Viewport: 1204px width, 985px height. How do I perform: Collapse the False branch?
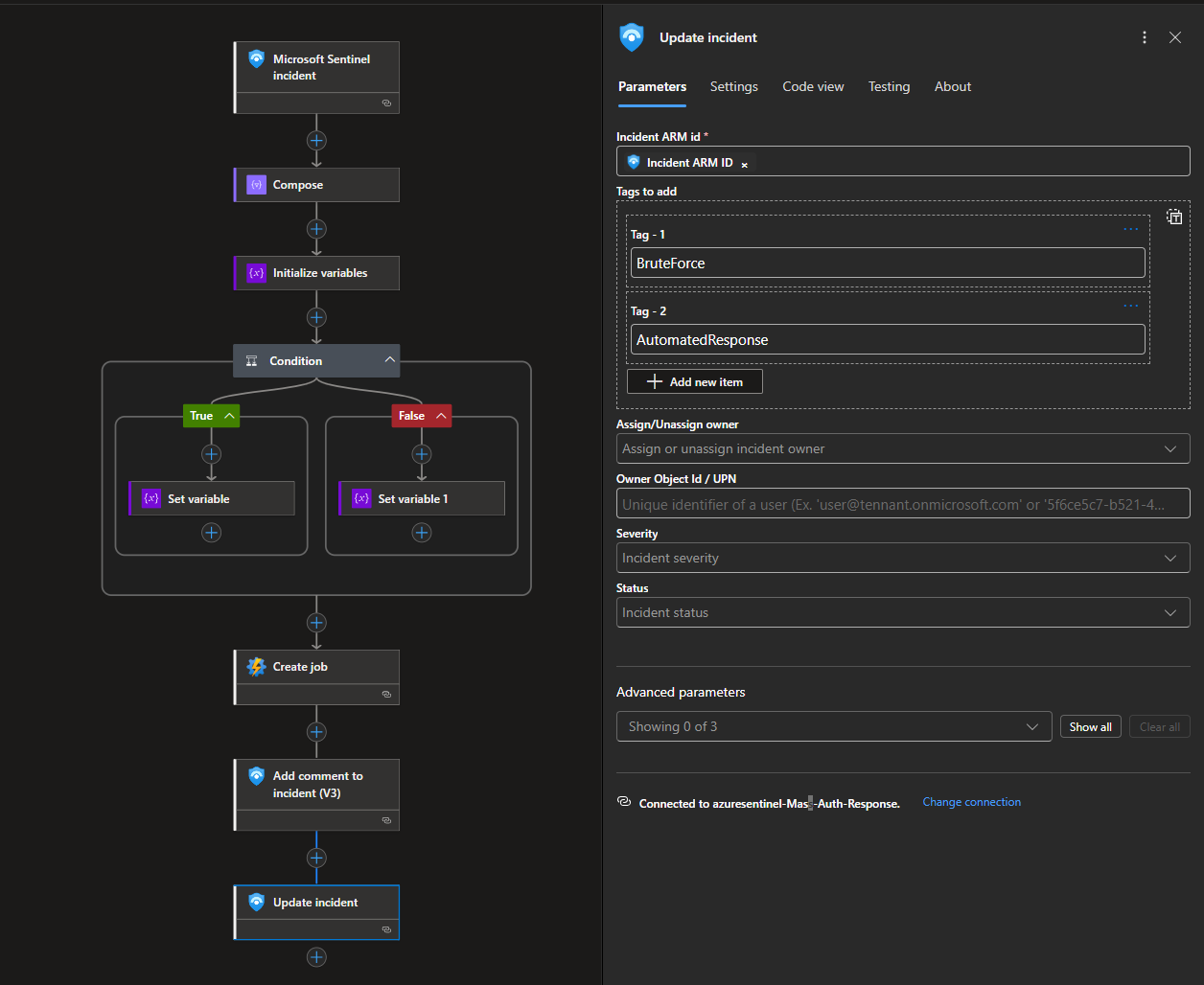pos(441,416)
